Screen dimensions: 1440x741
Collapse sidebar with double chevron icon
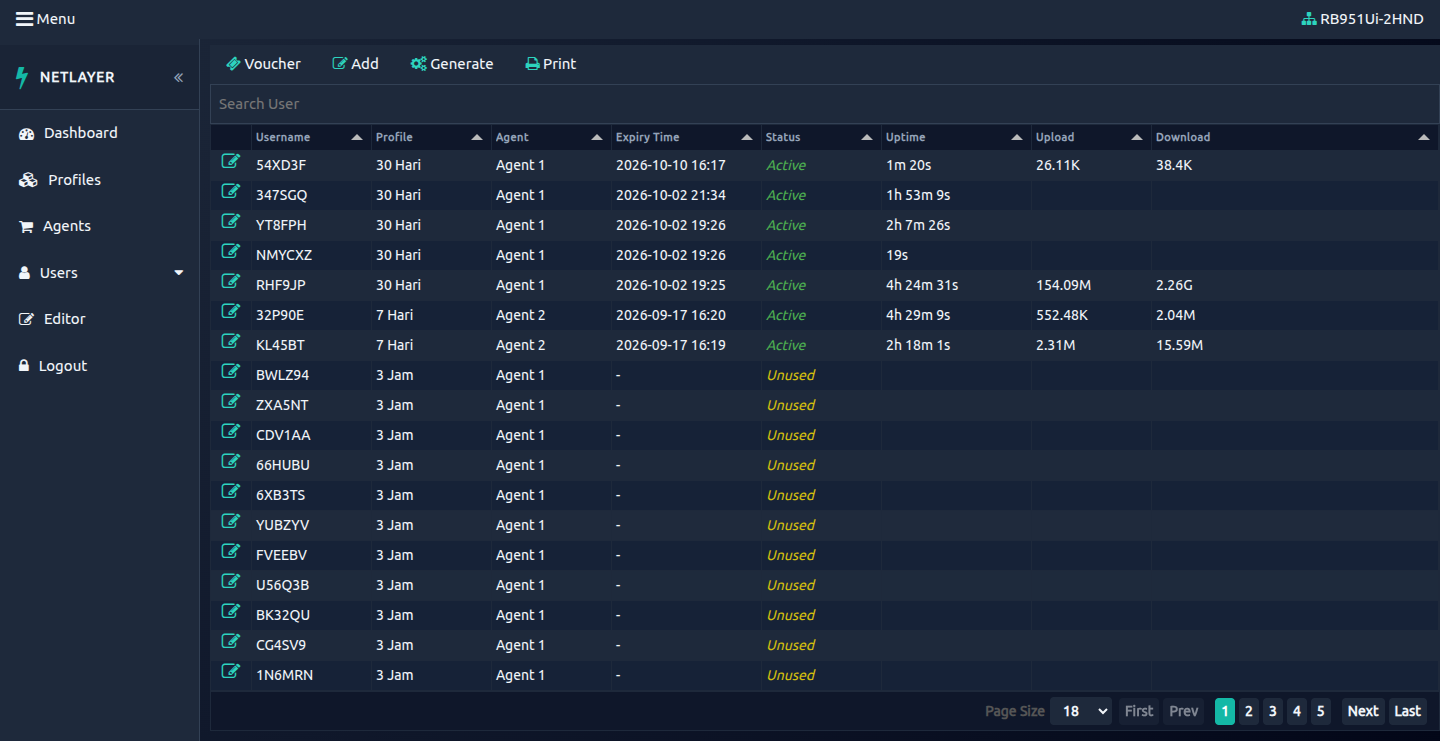(x=179, y=78)
